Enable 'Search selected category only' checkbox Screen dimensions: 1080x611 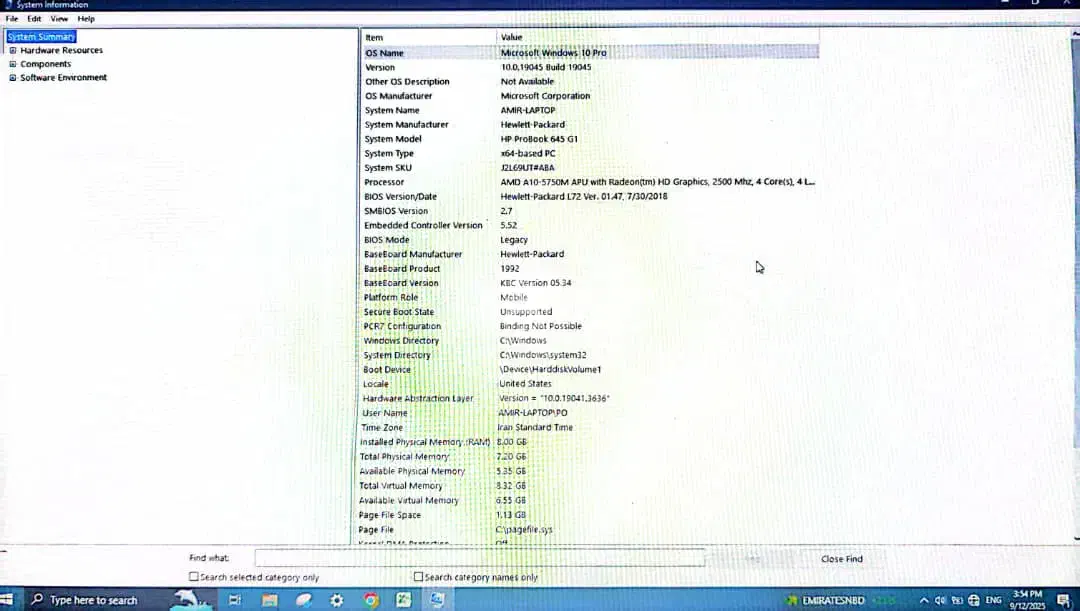[x=194, y=577]
